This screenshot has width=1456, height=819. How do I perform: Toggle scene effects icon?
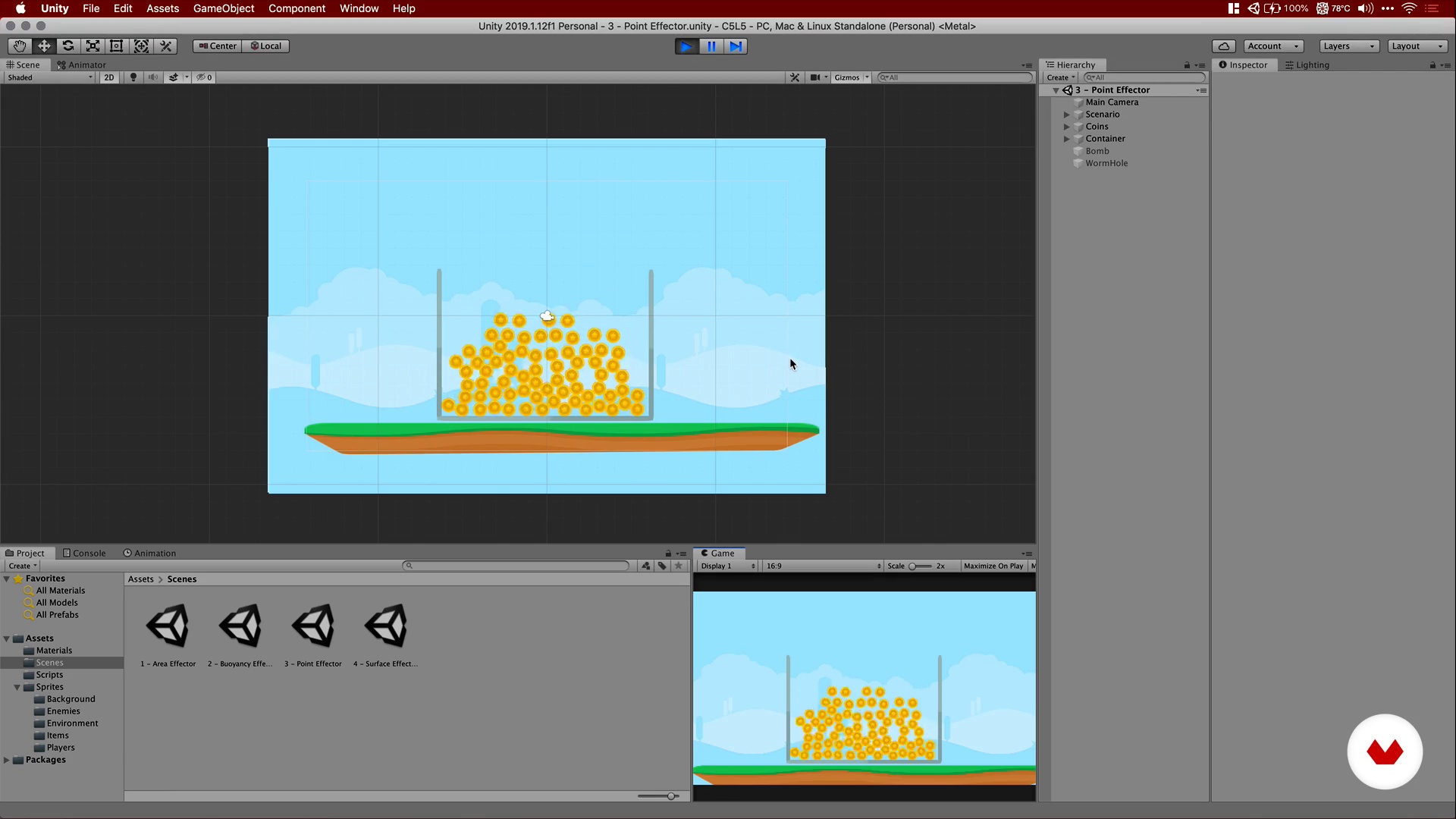point(174,77)
